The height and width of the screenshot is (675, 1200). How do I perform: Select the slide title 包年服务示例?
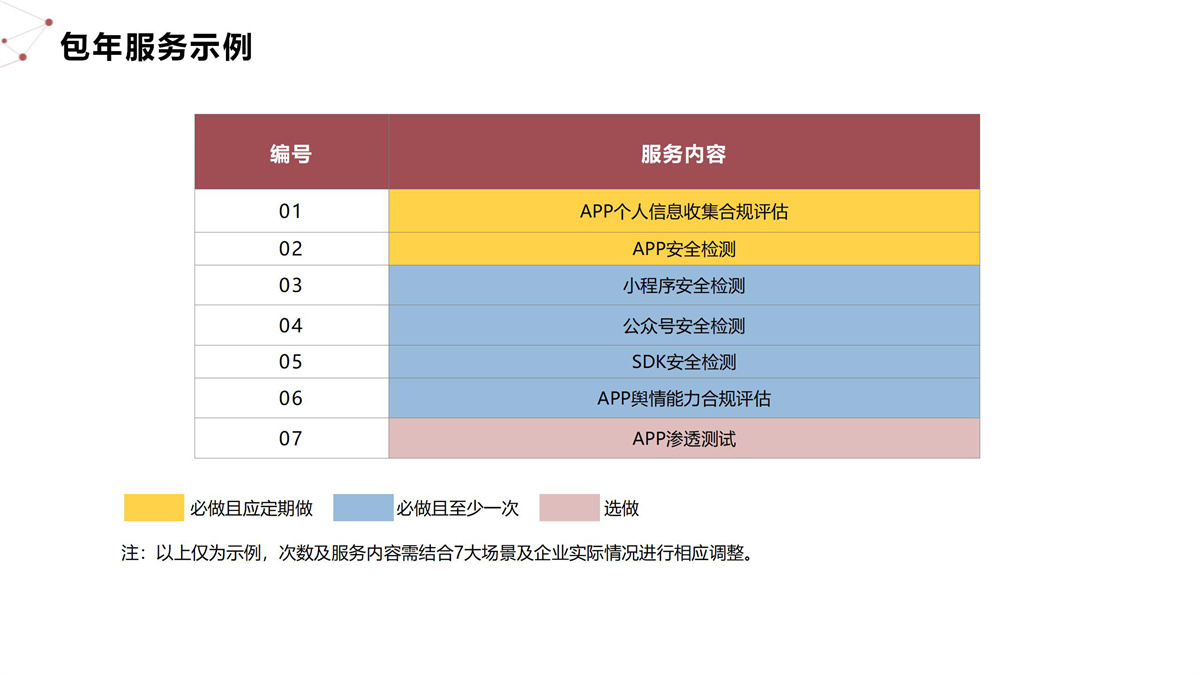pos(156,47)
